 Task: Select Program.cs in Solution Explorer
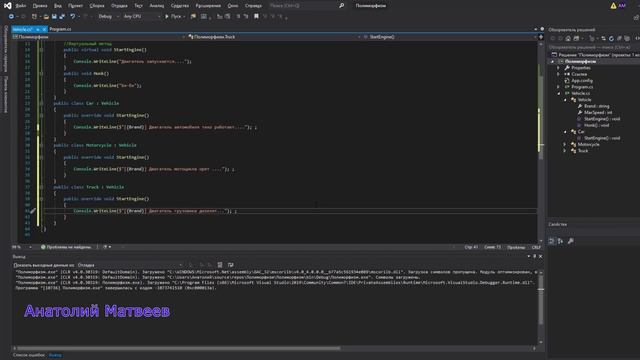pos(582,87)
